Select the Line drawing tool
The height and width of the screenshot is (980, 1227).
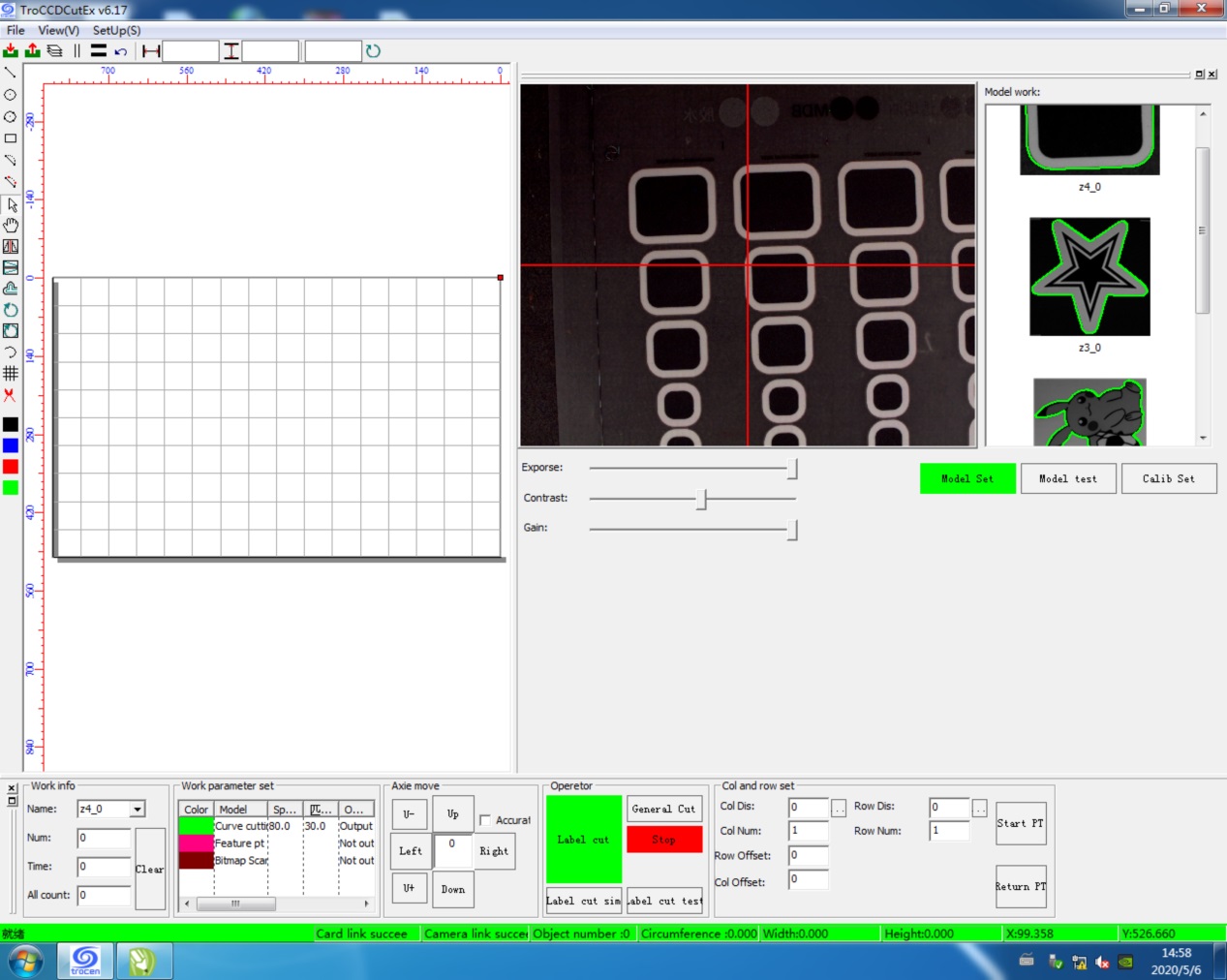click(11, 72)
